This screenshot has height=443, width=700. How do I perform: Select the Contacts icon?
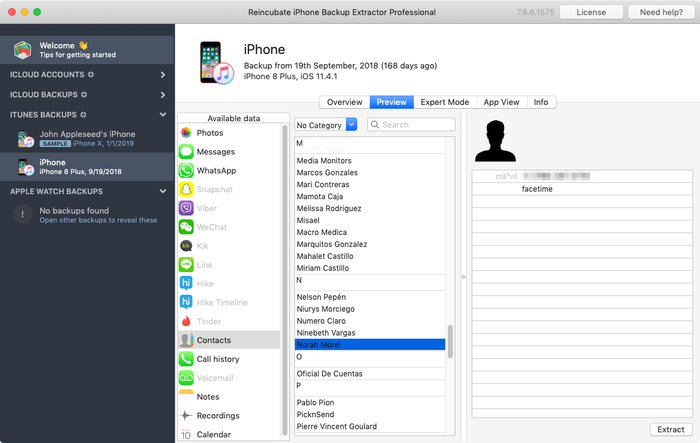[x=186, y=340]
